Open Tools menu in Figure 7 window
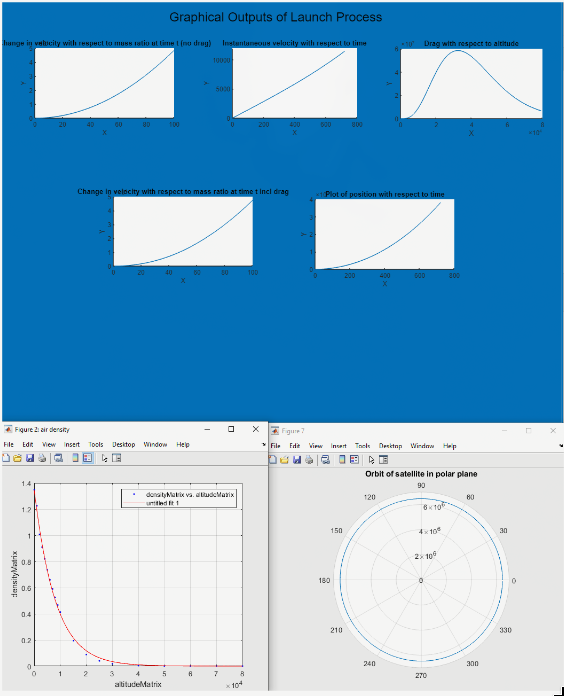Screen dimensions: 564x696 (x=363, y=446)
